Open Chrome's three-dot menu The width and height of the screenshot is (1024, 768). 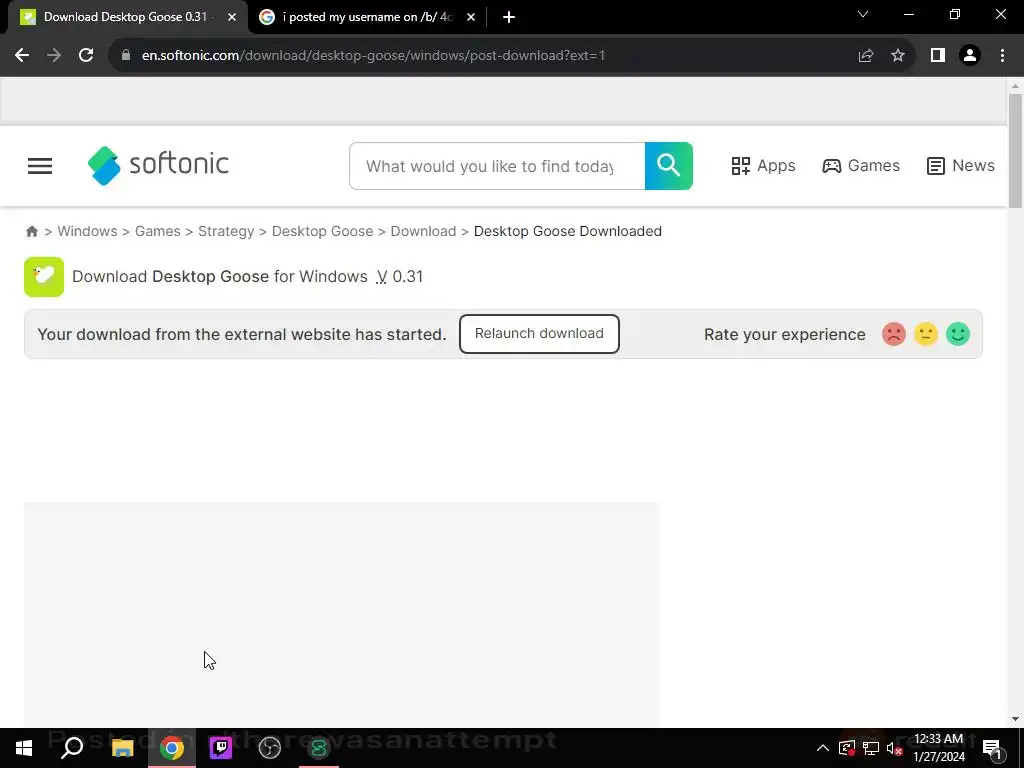coord(1002,56)
